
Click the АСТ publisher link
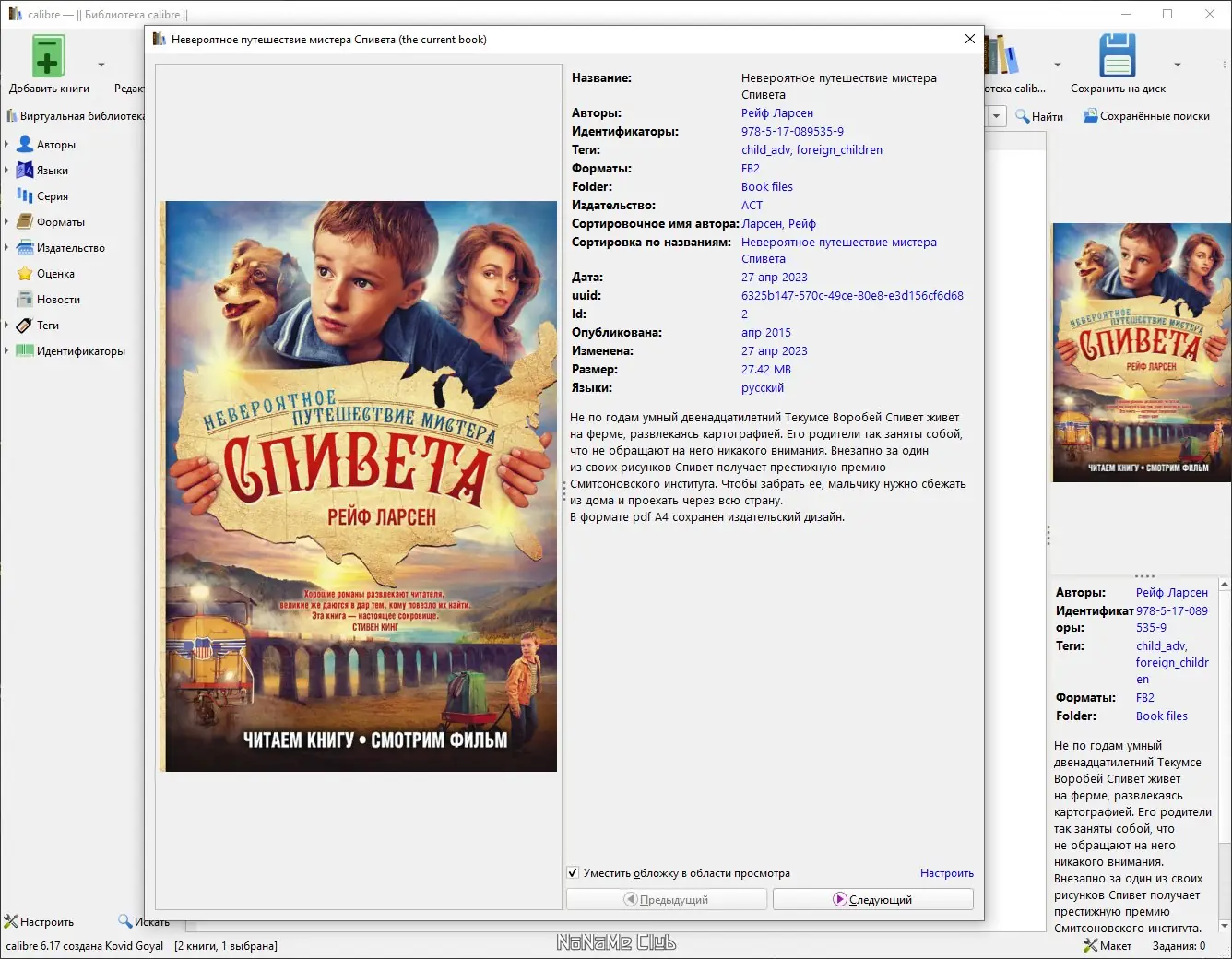pyautogui.click(x=752, y=205)
